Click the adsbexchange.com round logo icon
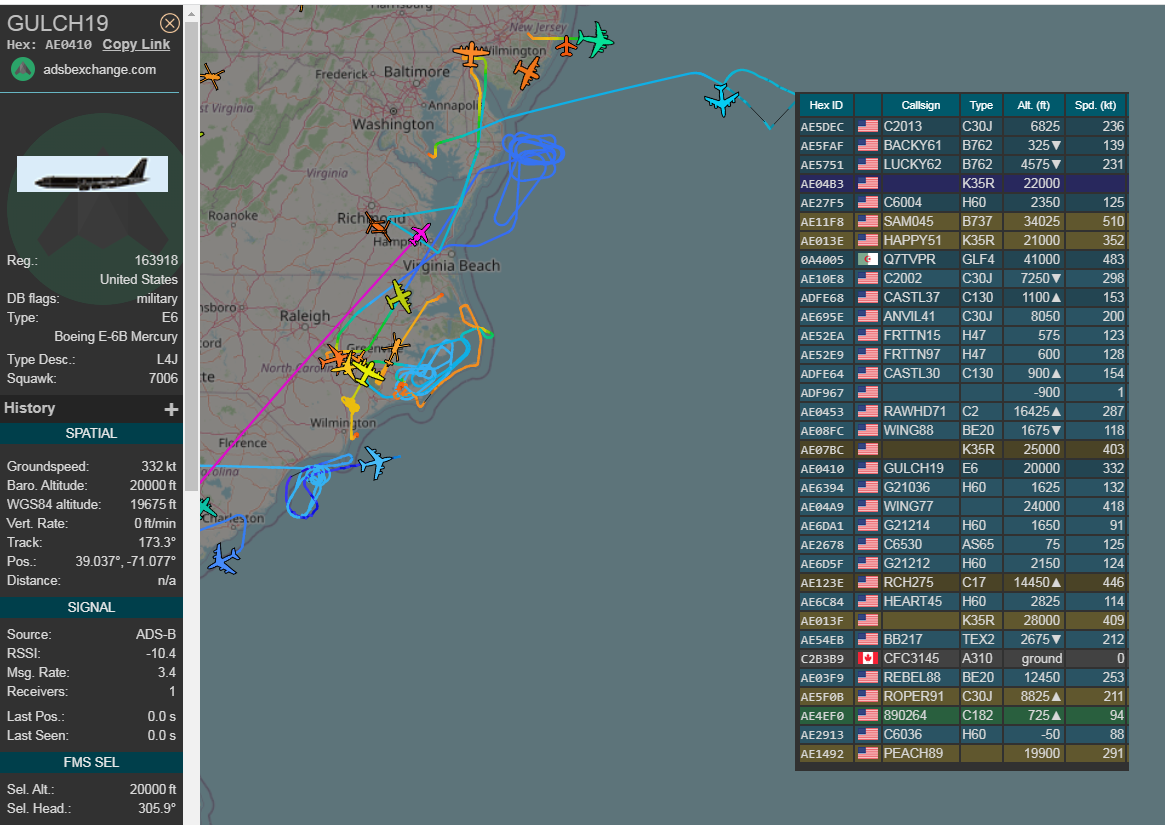The height and width of the screenshot is (825, 1165). tap(23, 69)
